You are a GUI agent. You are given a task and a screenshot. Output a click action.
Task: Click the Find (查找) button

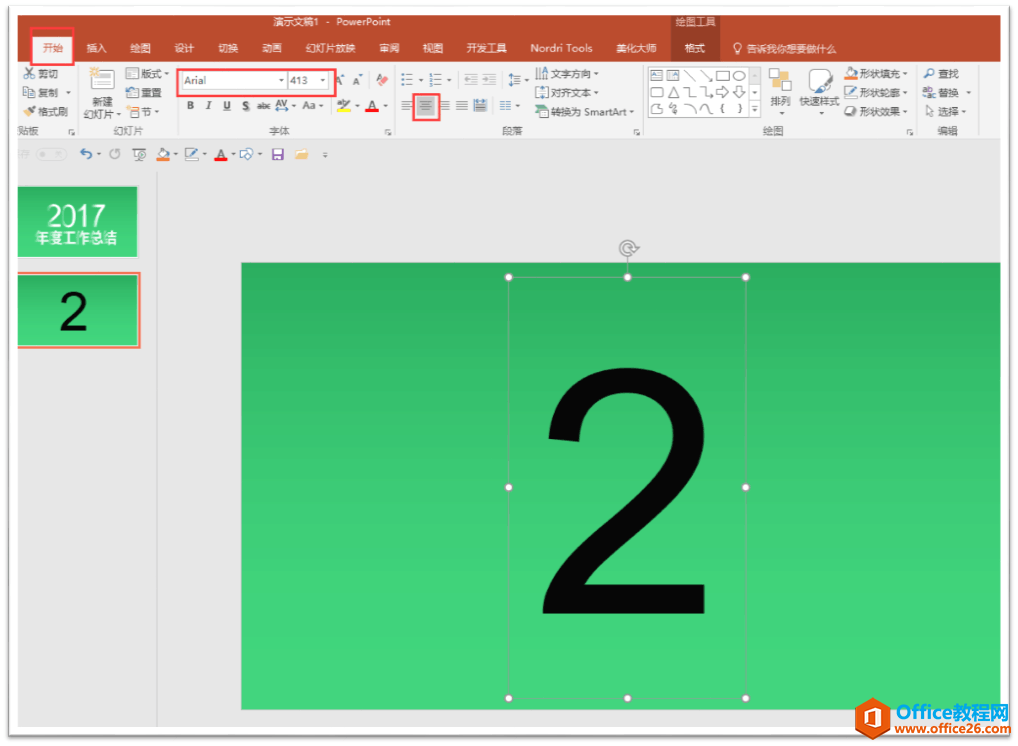click(941, 74)
